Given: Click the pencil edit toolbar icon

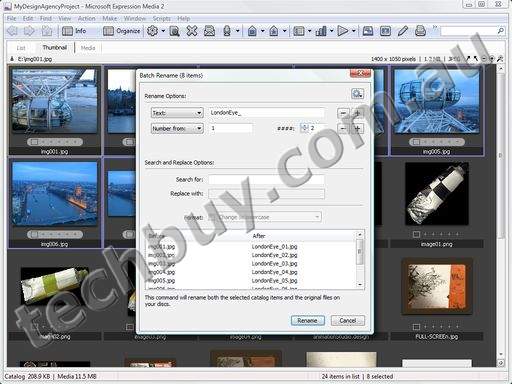Looking at the screenshot, I should [403, 31].
